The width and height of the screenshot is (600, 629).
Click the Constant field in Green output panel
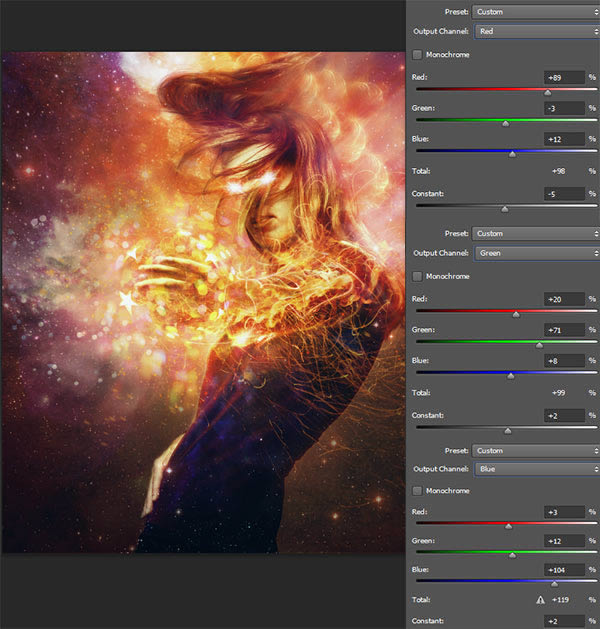[564, 416]
